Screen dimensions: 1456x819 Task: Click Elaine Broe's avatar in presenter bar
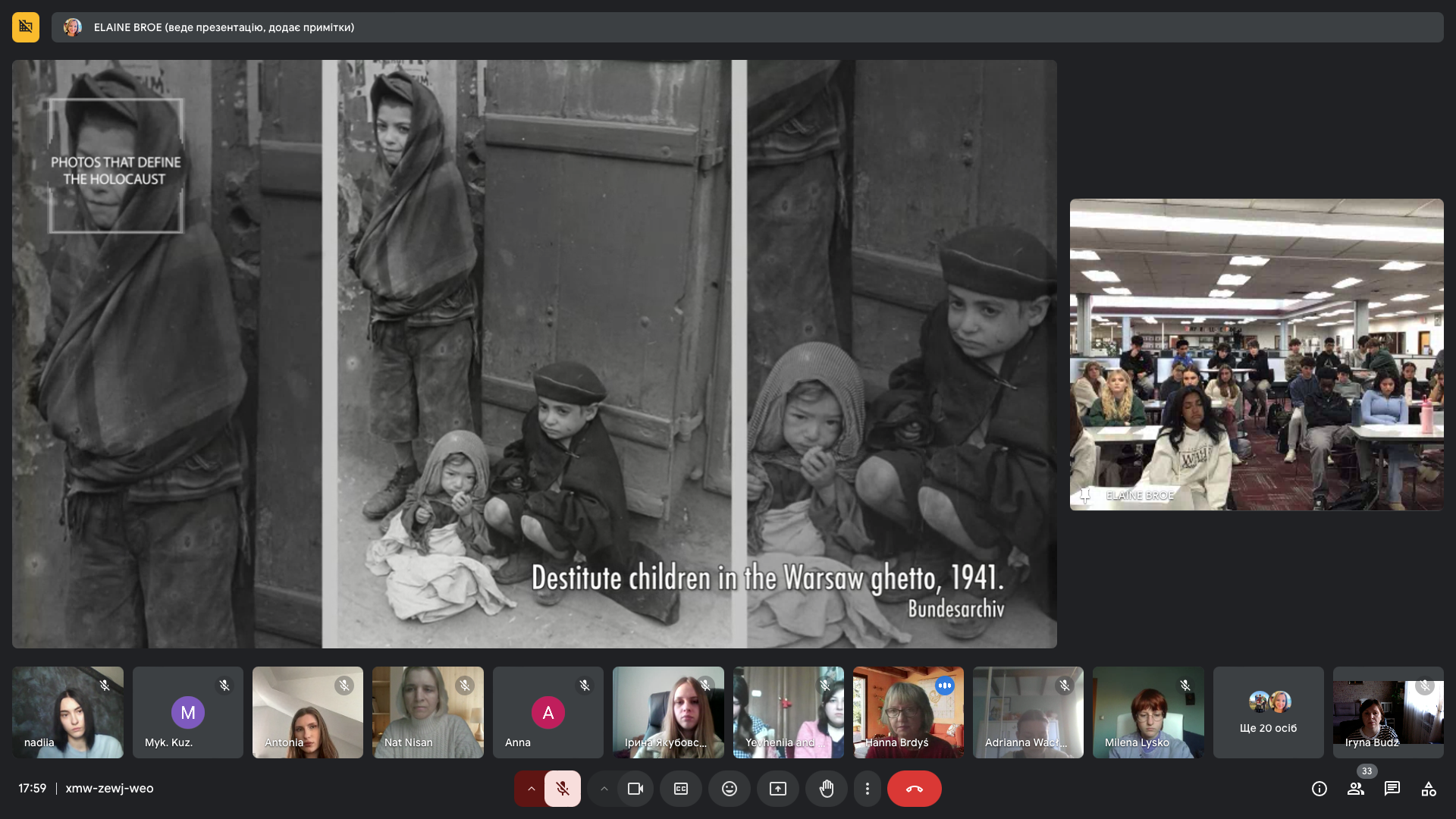(x=73, y=27)
